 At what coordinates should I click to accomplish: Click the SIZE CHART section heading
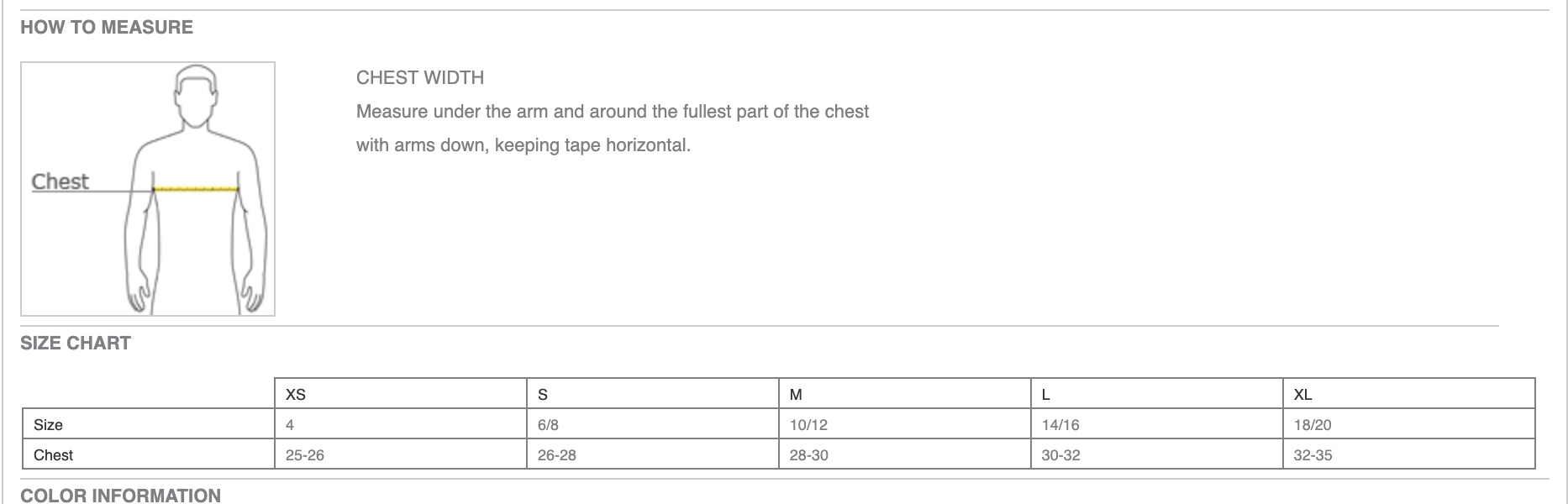[76, 344]
